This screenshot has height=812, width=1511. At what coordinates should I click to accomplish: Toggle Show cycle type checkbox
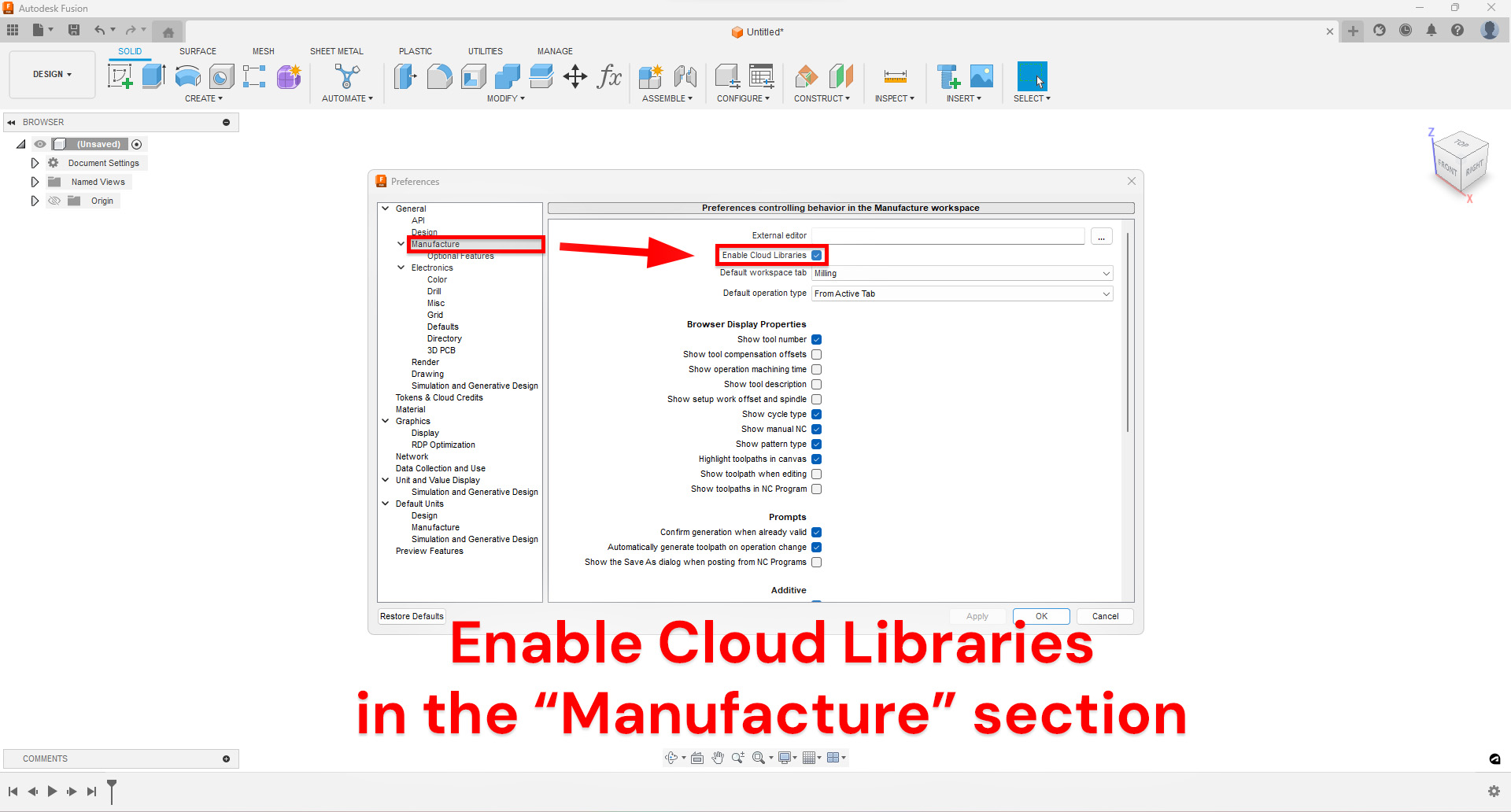pyautogui.click(x=817, y=414)
